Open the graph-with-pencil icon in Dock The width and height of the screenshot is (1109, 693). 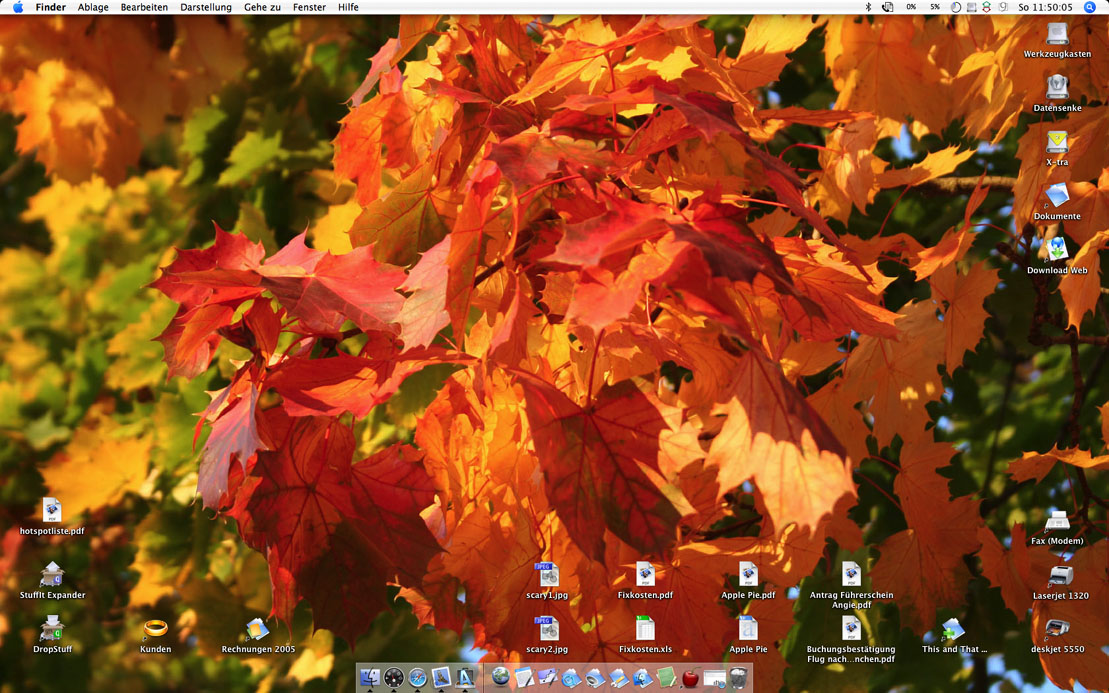point(548,677)
